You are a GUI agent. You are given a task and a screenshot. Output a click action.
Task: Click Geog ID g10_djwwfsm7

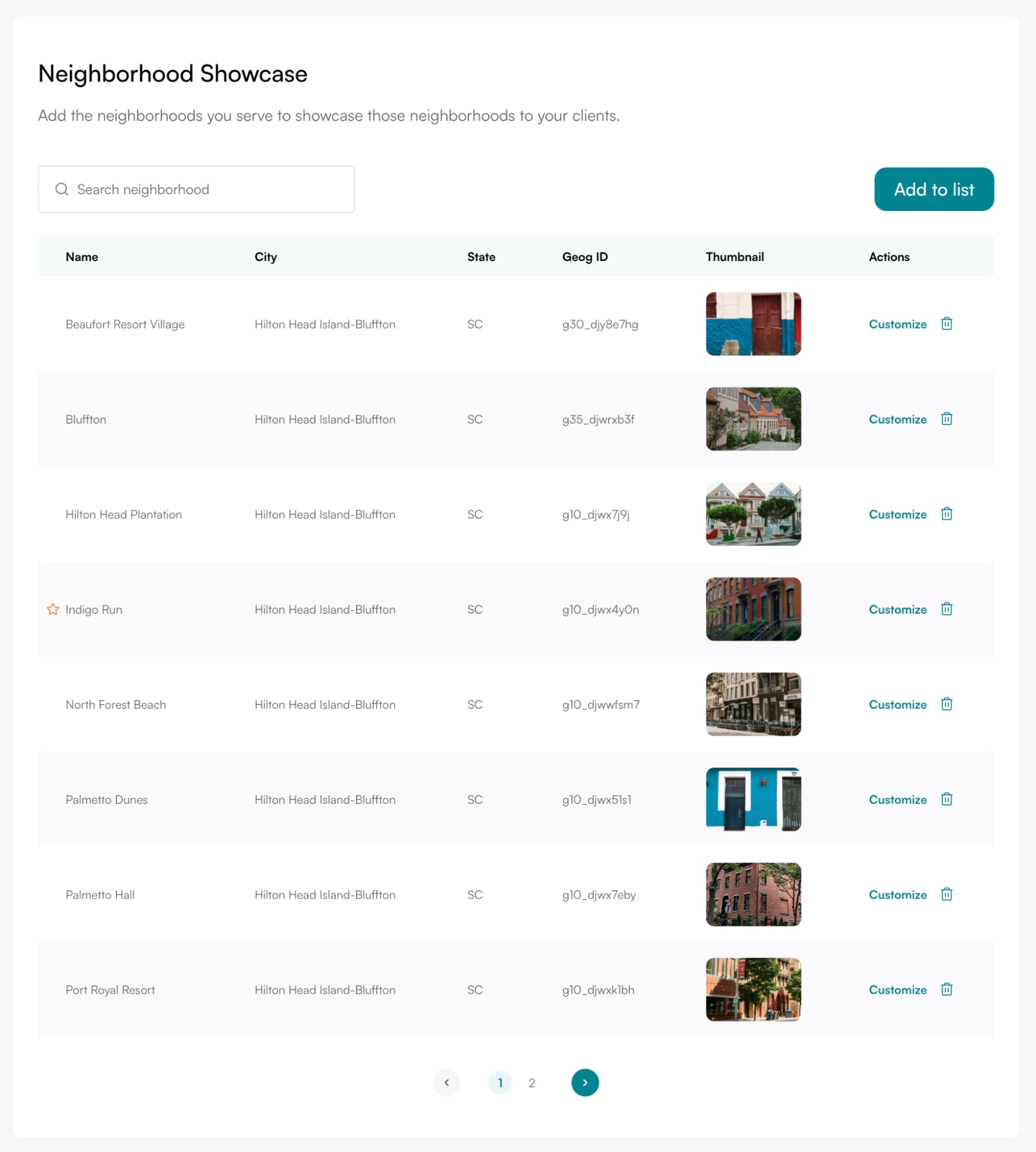601,705
